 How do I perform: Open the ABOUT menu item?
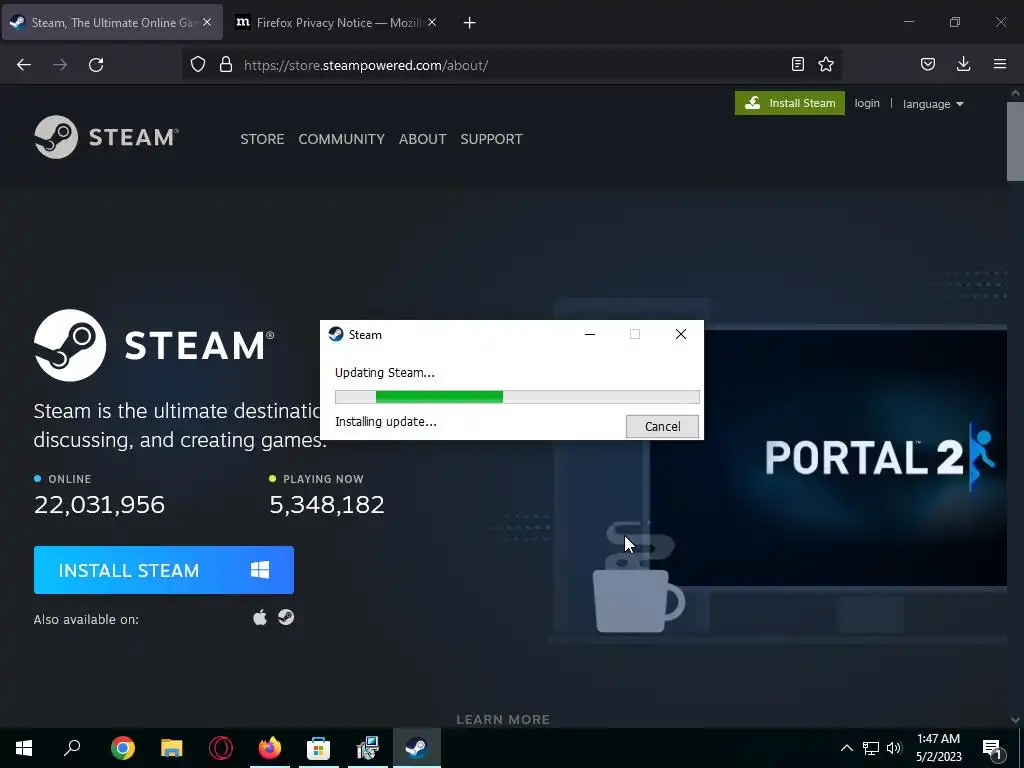tap(423, 139)
